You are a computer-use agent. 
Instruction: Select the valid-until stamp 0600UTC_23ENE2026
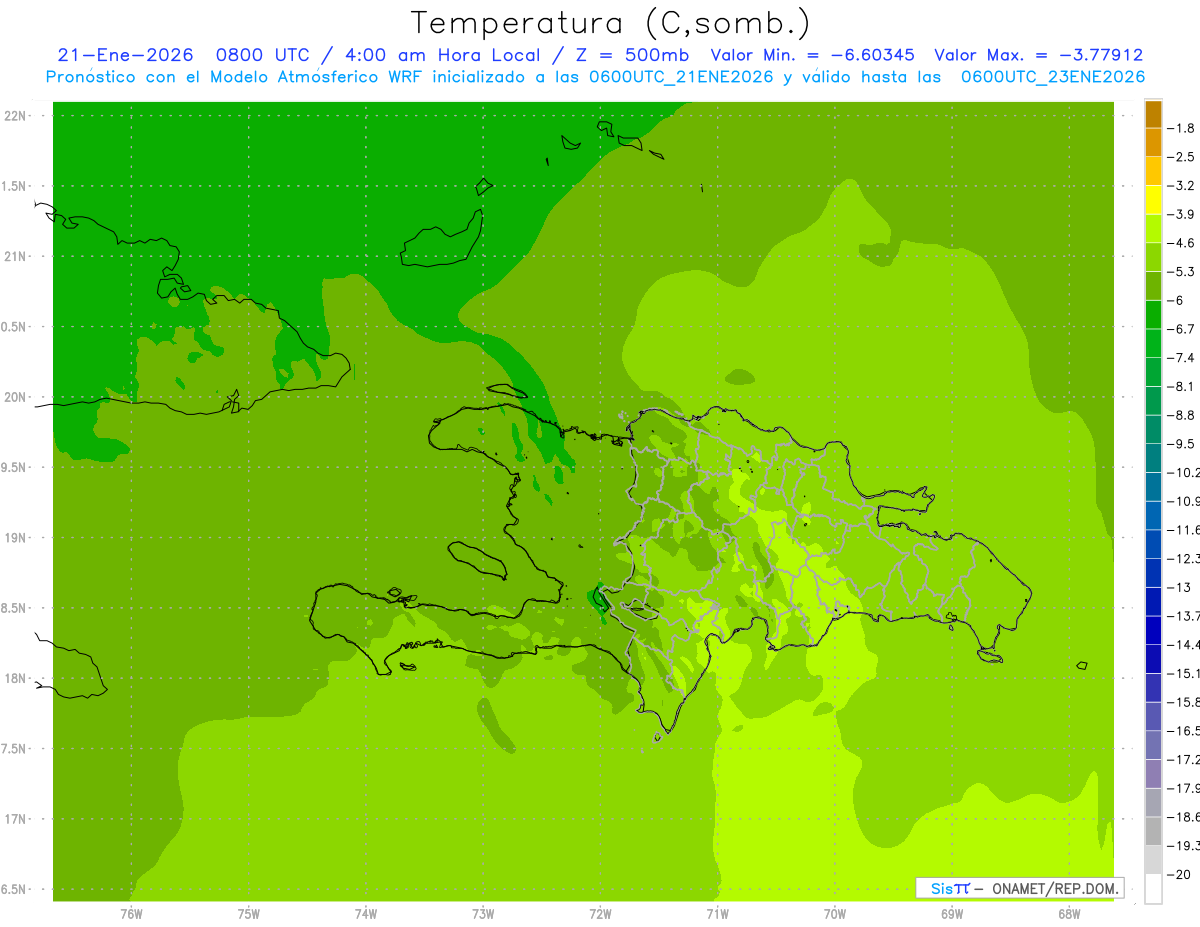click(x=1053, y=77)
